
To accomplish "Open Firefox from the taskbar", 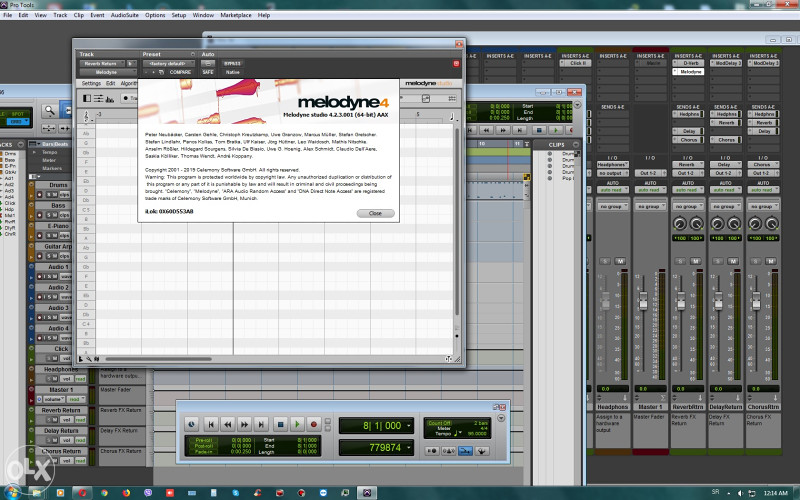I will point(126,493).
